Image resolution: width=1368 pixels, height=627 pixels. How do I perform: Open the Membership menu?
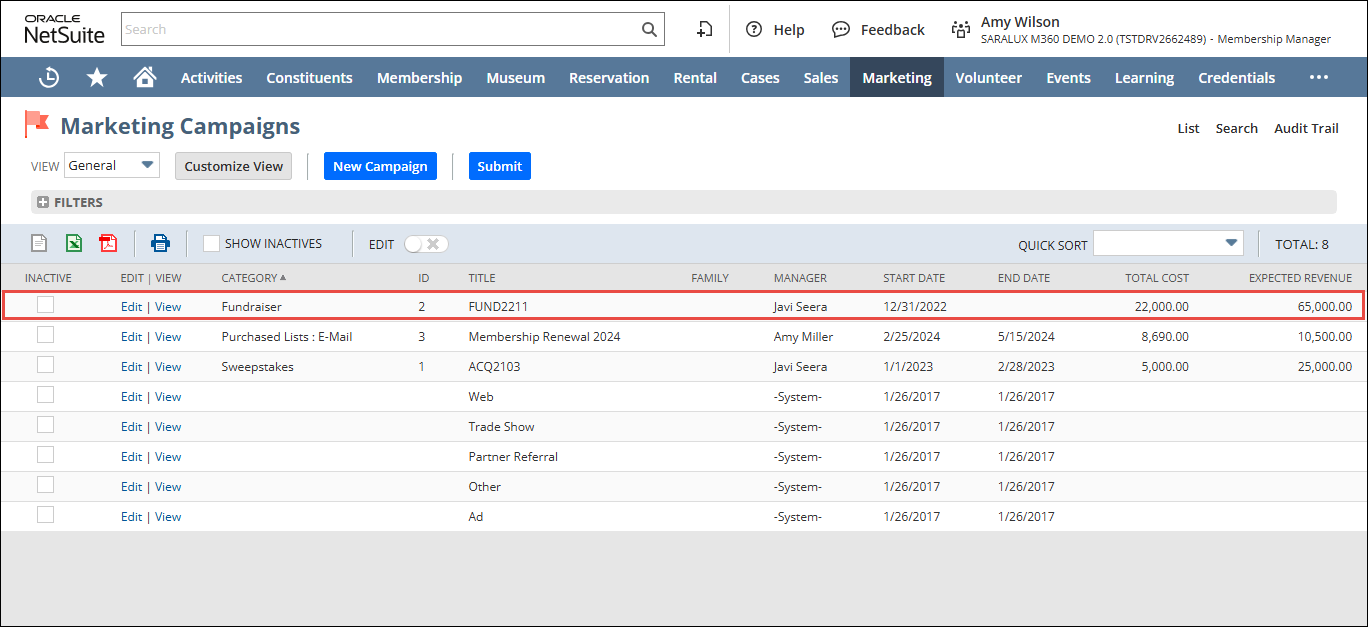coord(419,78)
